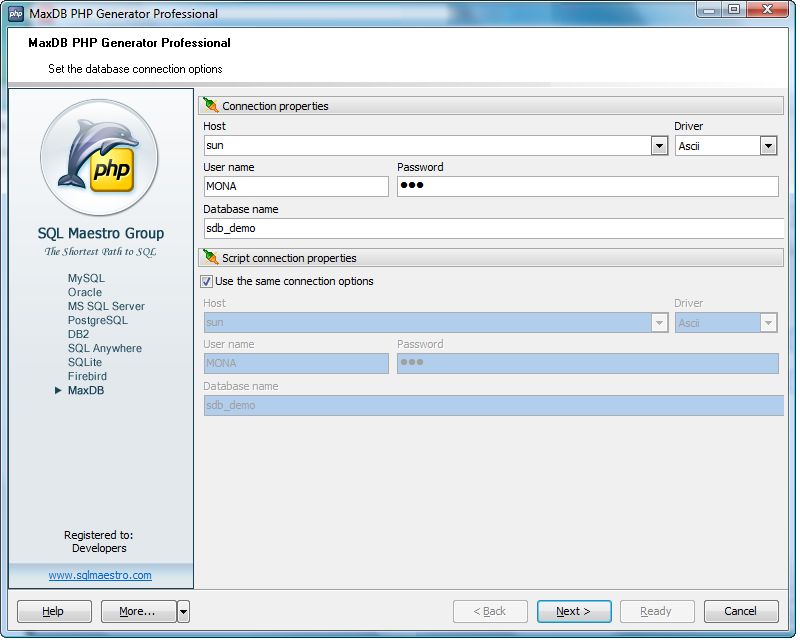Click the User name field with MONA
The width and height of the screenshot is (800, 642).
click(297, 187)
